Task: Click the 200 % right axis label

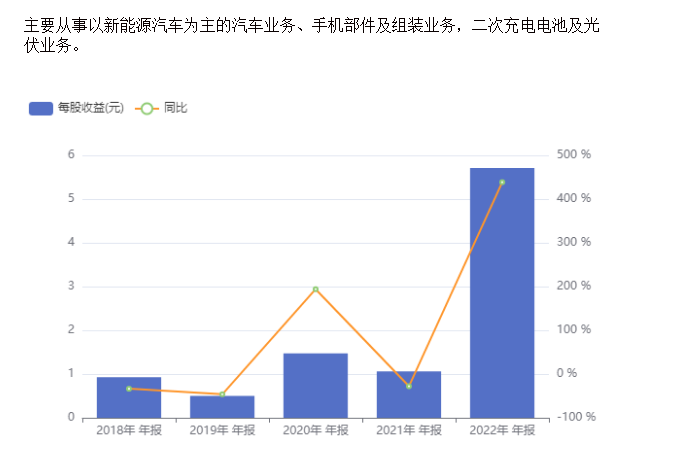Action: point(573,285)
